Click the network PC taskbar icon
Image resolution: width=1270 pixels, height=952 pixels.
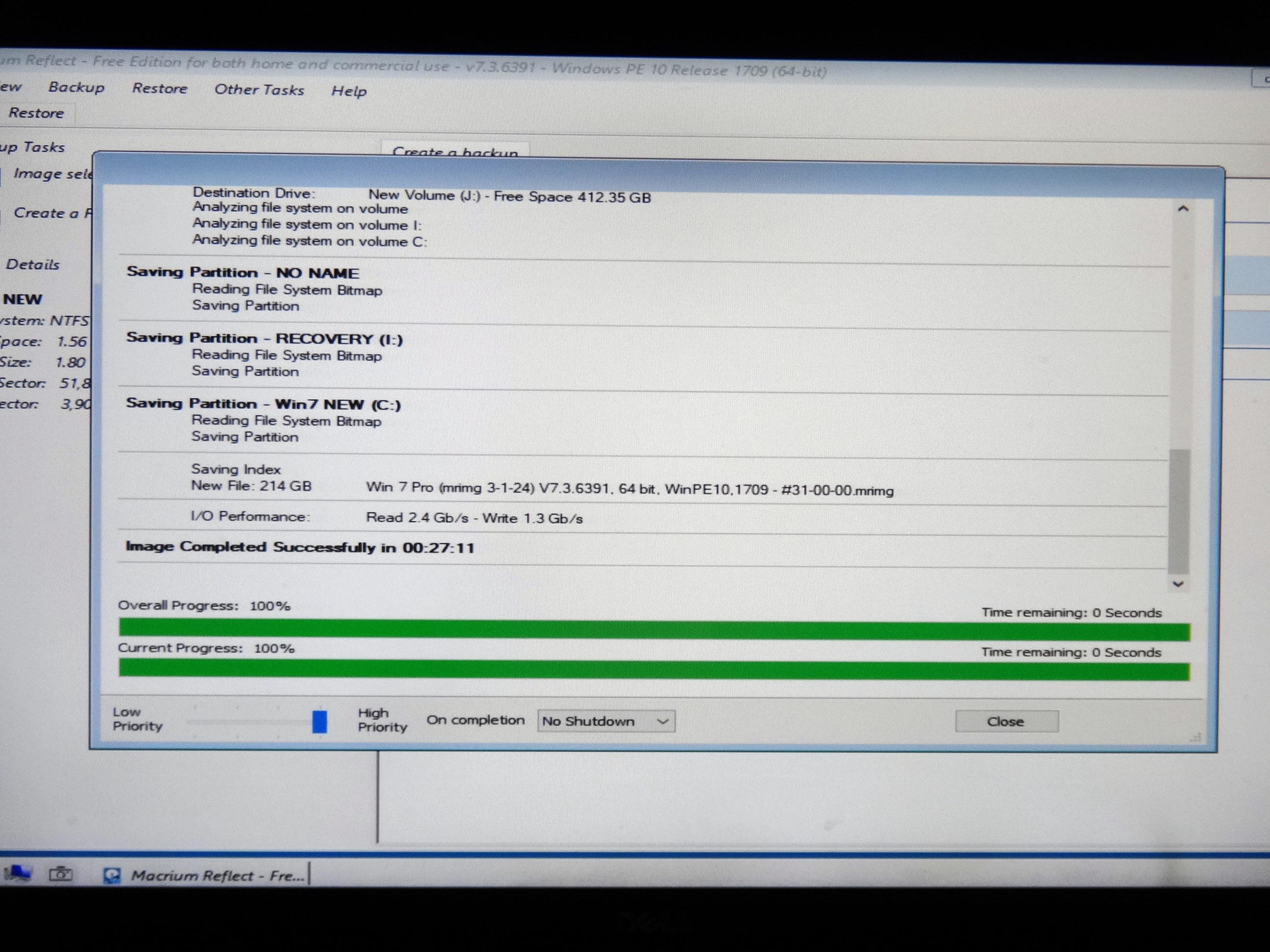(17, 873)
